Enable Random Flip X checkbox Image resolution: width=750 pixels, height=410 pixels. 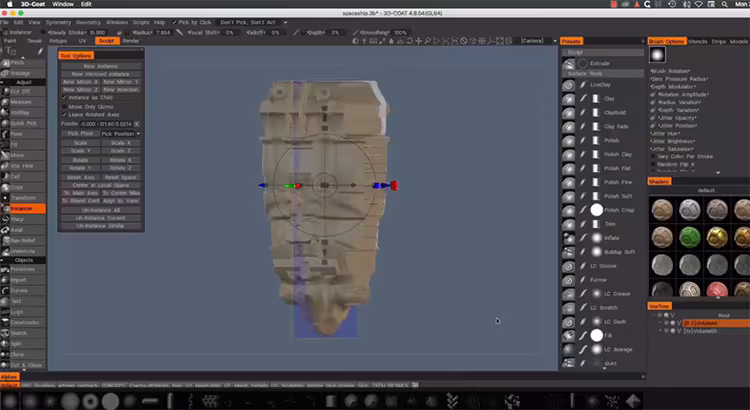[653, 164]
